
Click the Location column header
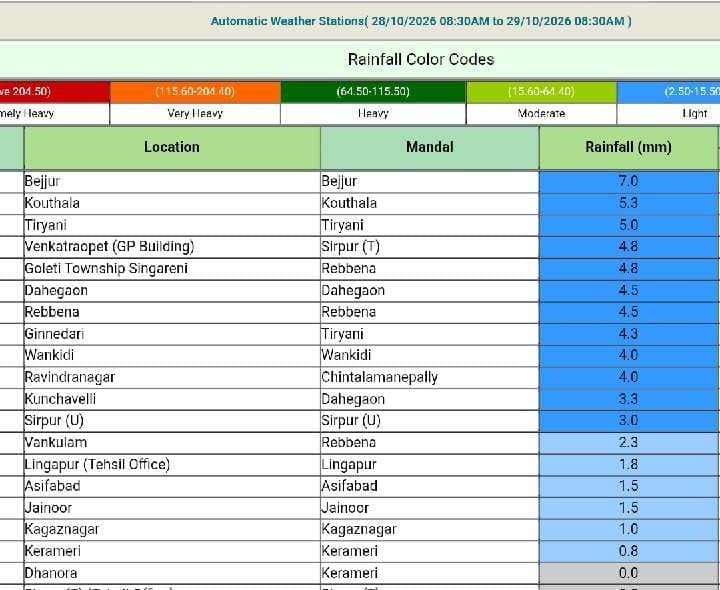(x=172, y=147)
